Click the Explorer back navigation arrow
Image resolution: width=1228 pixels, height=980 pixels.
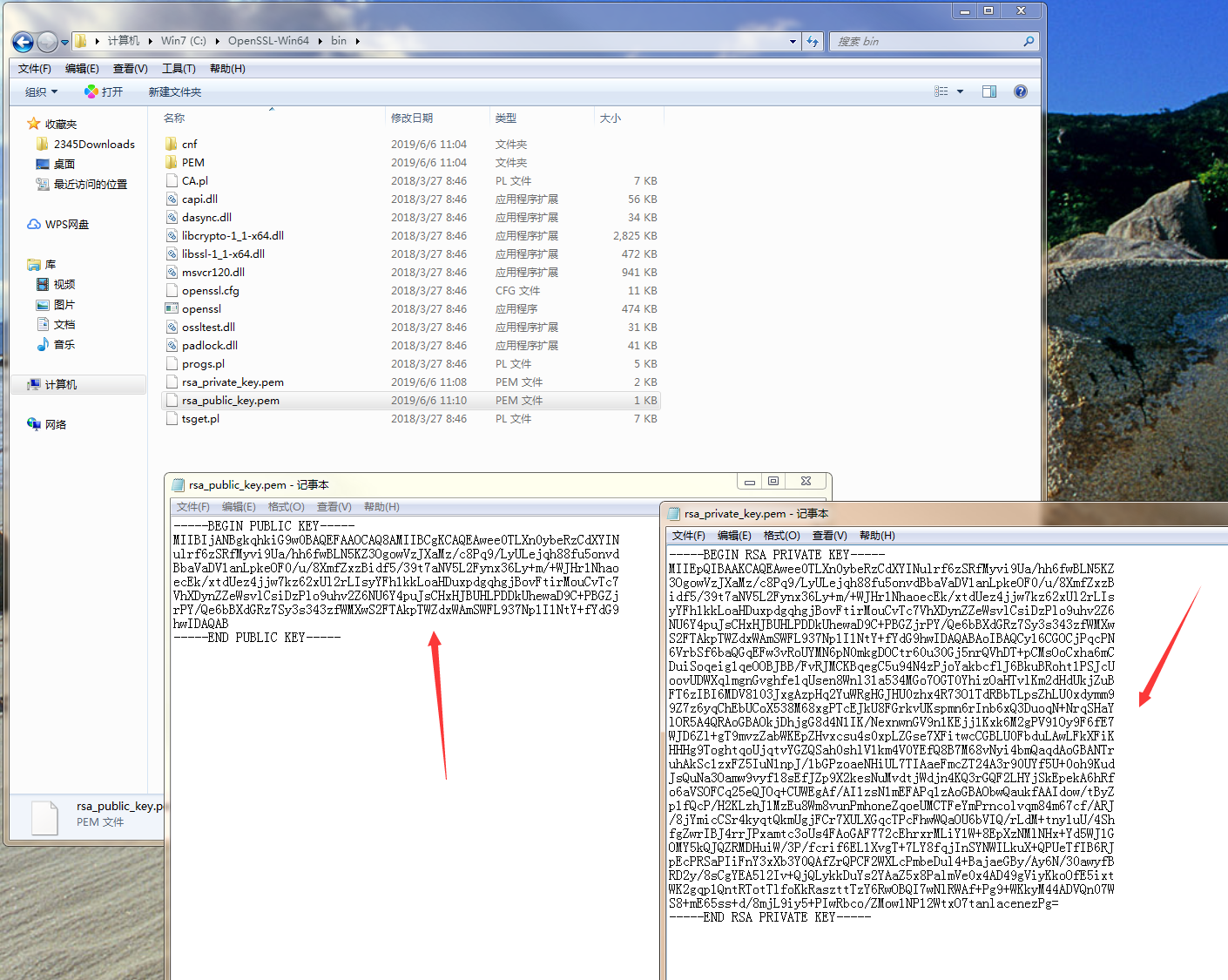coord(24,42)
